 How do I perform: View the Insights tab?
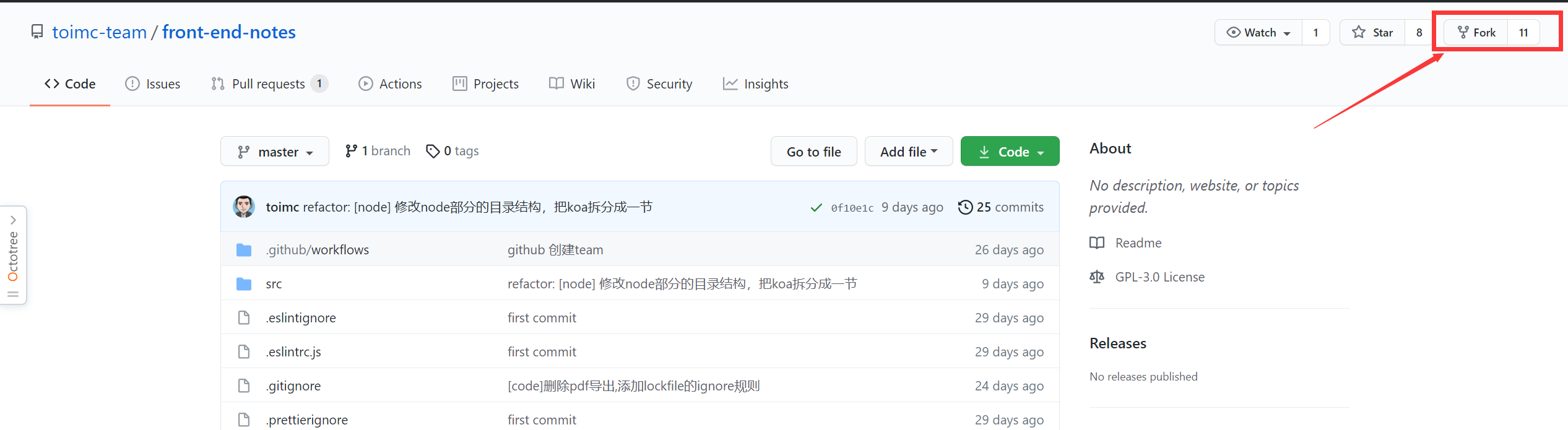756,84
